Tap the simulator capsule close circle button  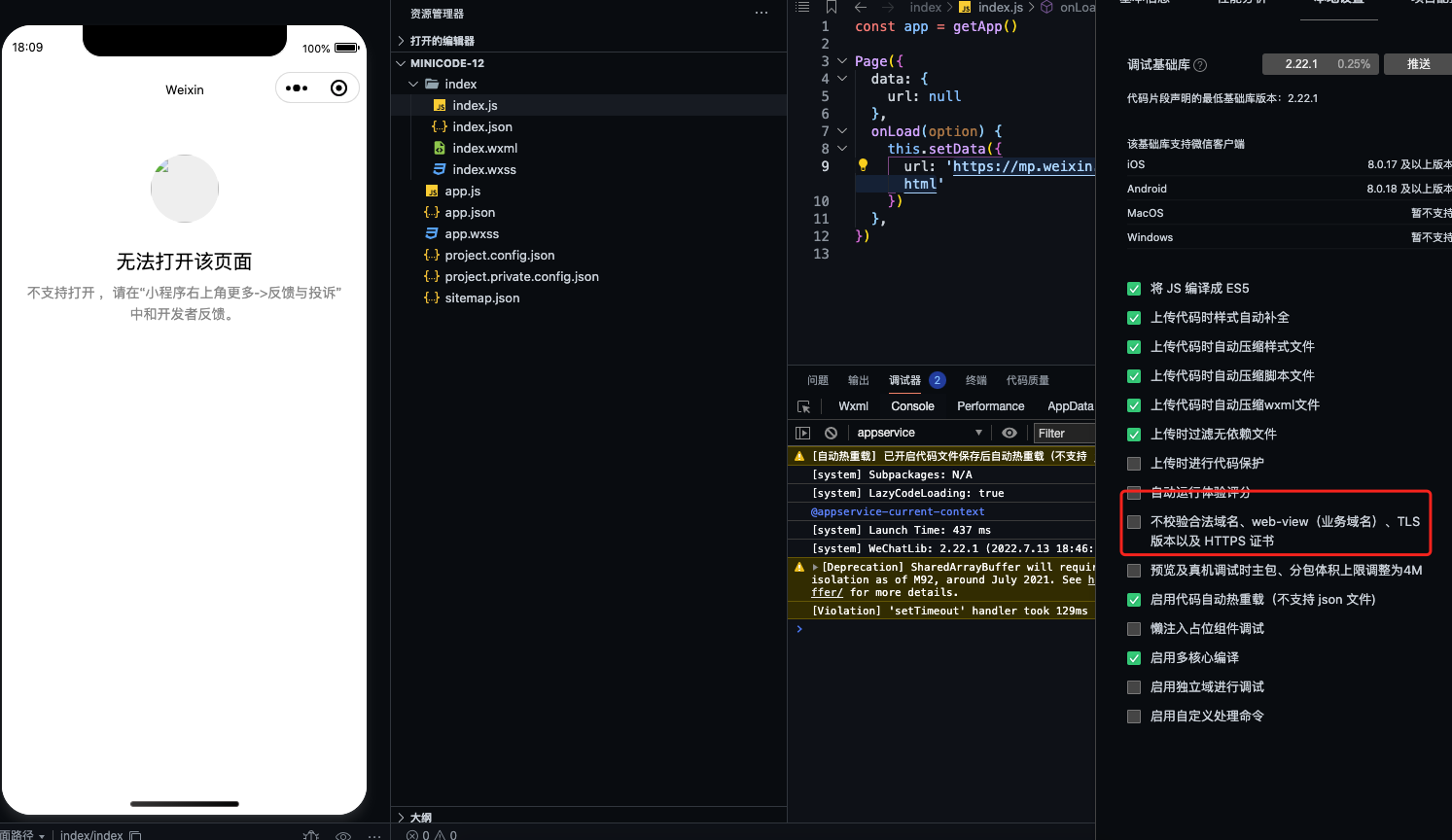point(338,88)
